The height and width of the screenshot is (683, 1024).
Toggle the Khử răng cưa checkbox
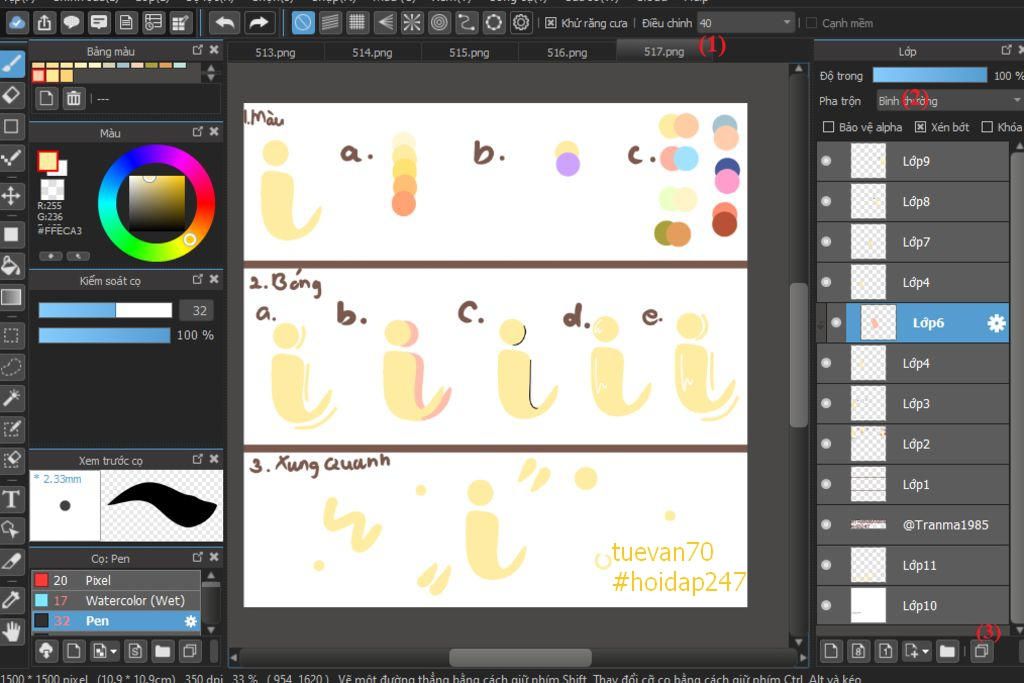click(x=551, y=24)
